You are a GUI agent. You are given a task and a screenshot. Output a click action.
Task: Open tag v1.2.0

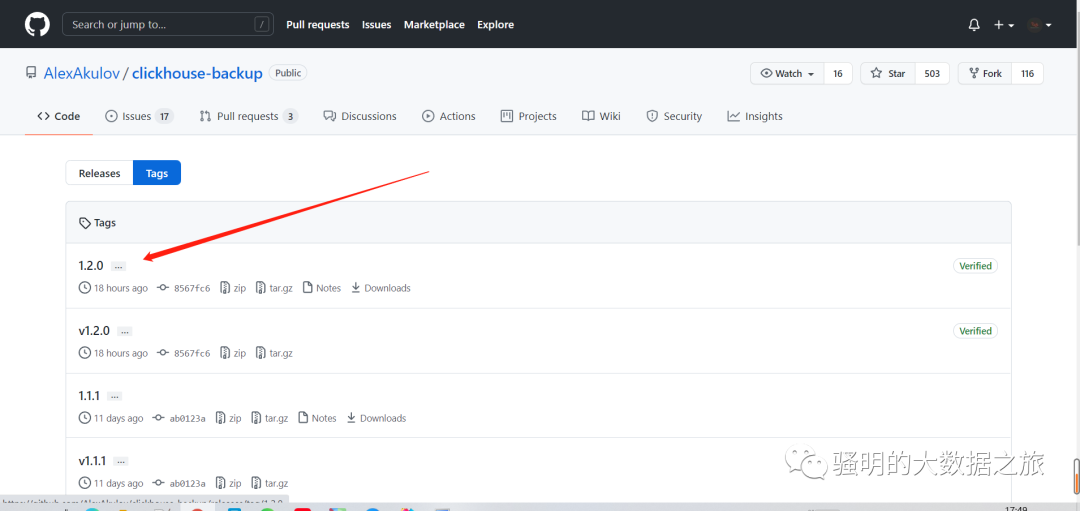coord(94,331)
